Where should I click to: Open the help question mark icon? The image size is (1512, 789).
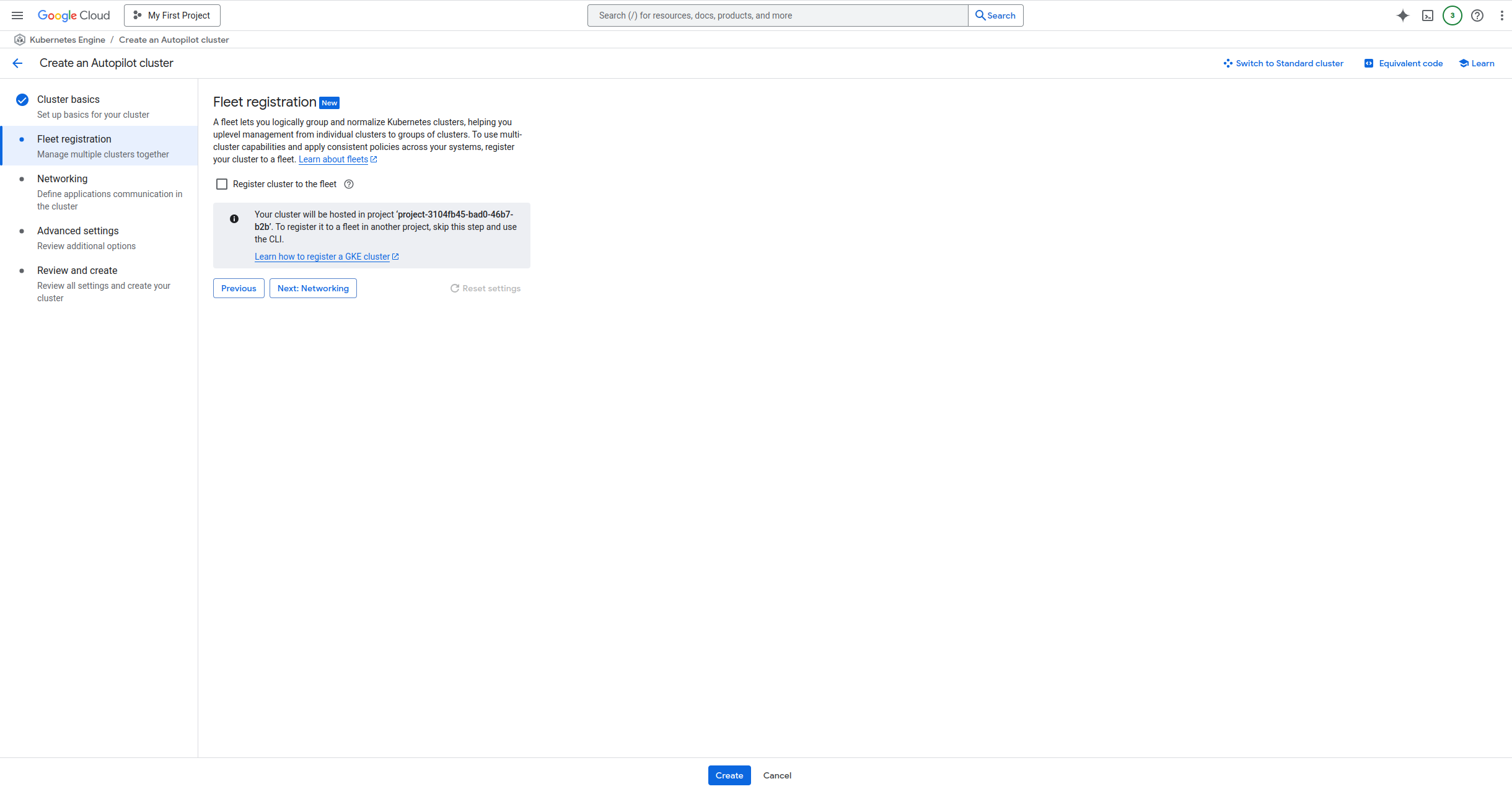pyautogui.click(x=1477, y=15)
